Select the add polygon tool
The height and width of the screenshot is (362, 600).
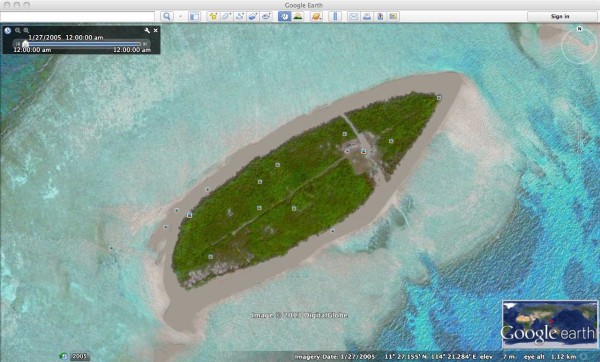pyautogui.click(x=227, y=16)
